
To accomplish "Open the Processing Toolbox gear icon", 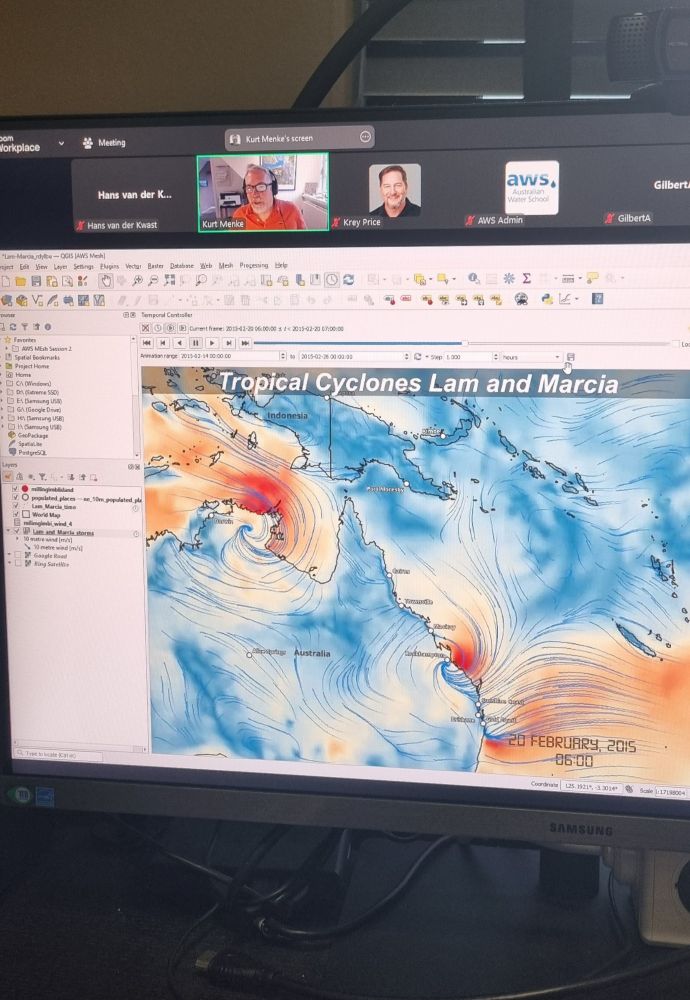I will click(x=509, y=278).
